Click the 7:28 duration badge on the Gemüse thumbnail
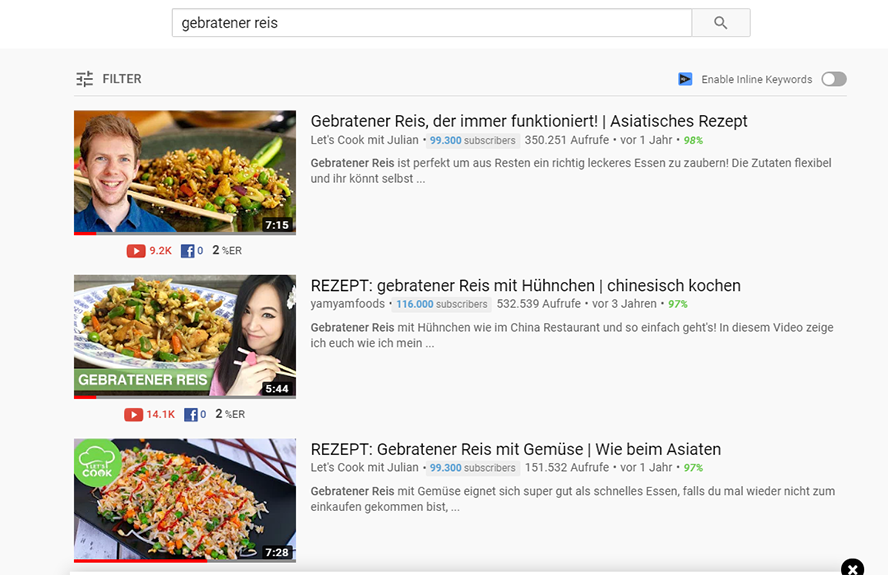Viewport: 888px width, 575px height. tap(277, 552)
